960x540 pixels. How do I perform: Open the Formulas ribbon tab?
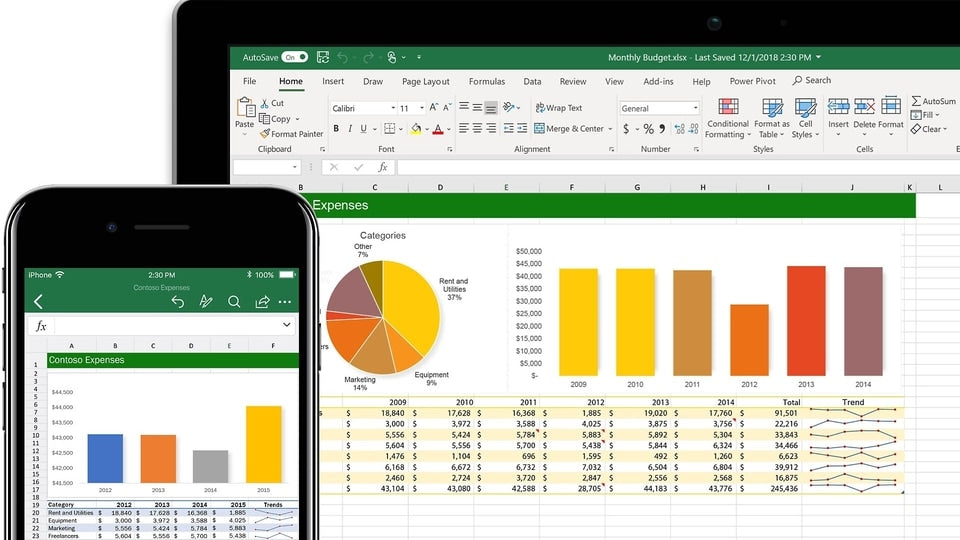(487, 82)
